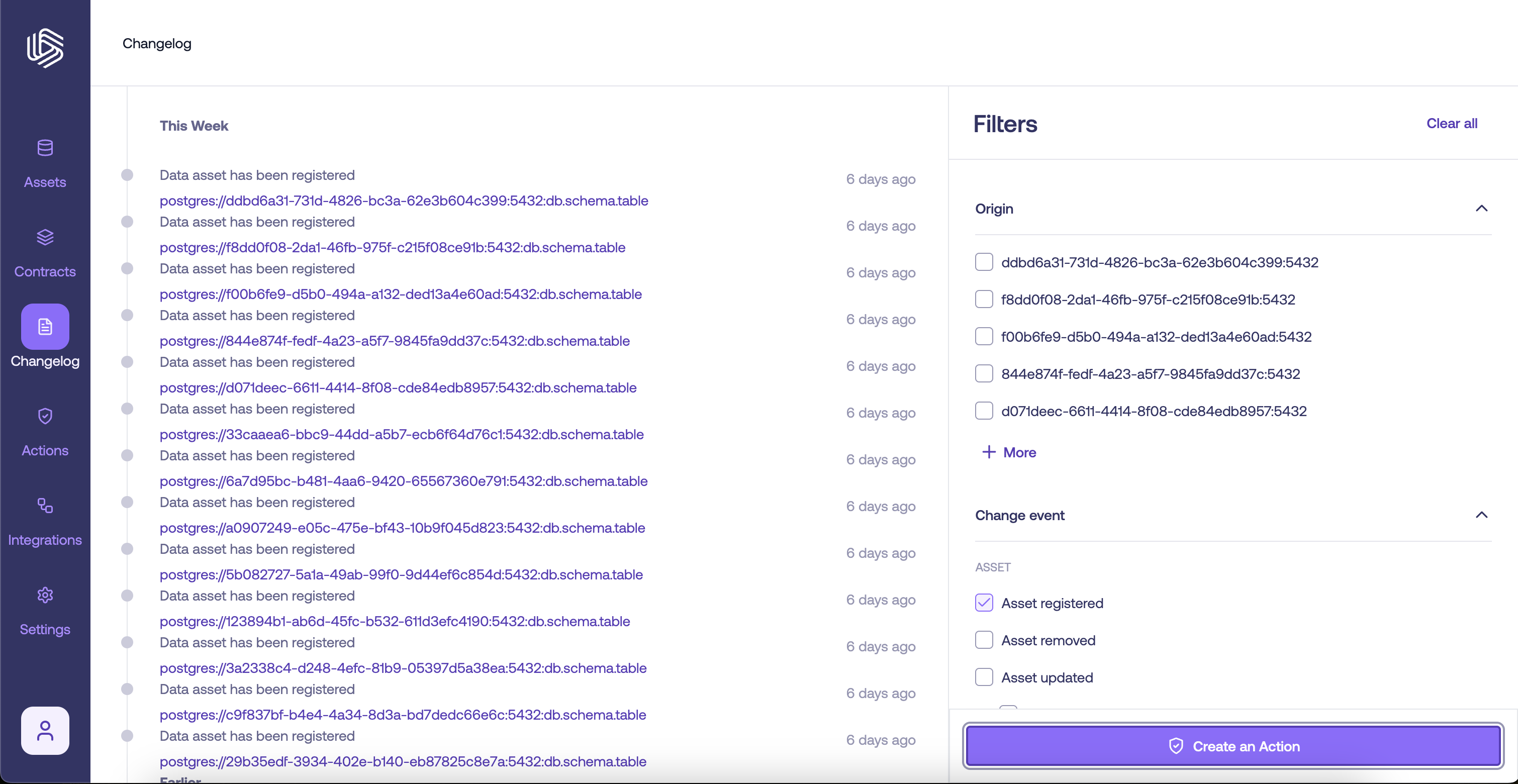The width and height of the screenshot is (1518, 784).
Task: Open the Settings gear icon
Action: pos(45,595)
